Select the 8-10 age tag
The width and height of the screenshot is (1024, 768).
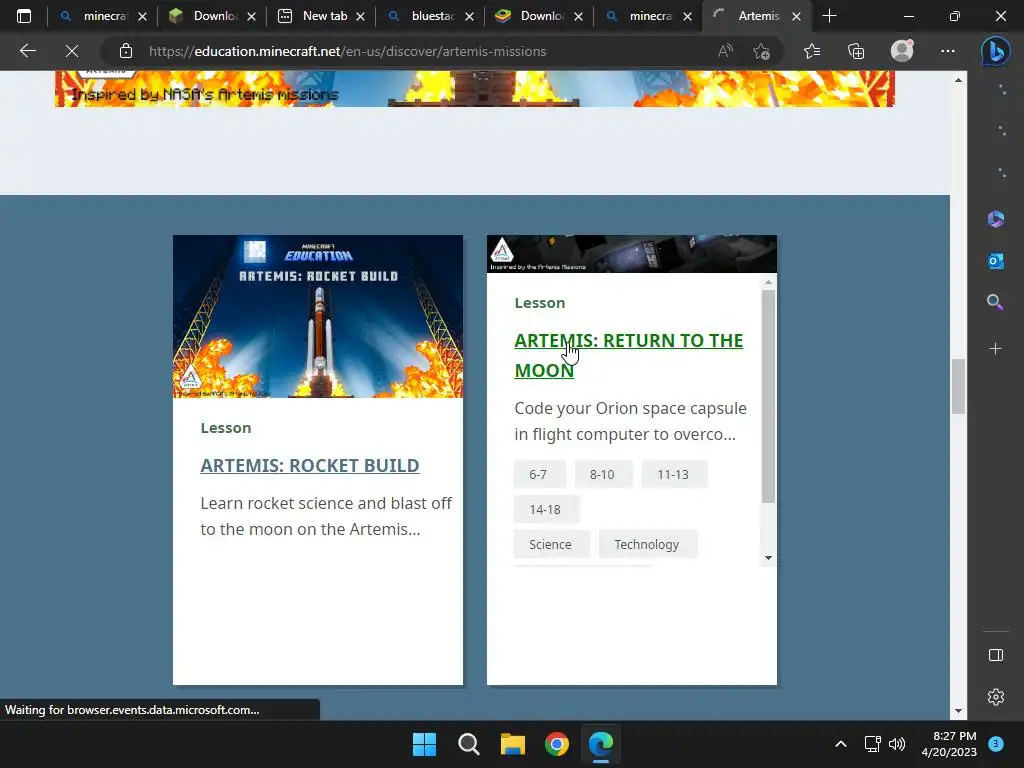pyautogui.click(x=602, y=475)
